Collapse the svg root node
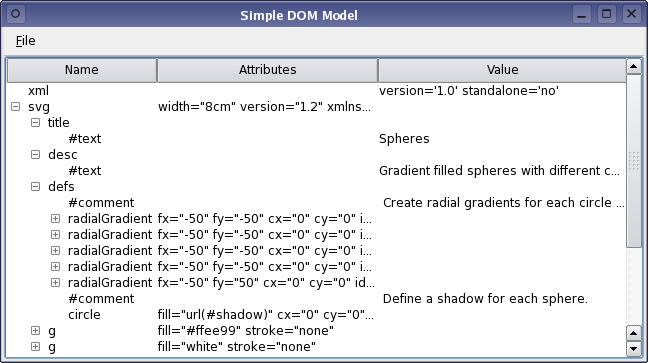The image size is (648, 363). point(15,107)
